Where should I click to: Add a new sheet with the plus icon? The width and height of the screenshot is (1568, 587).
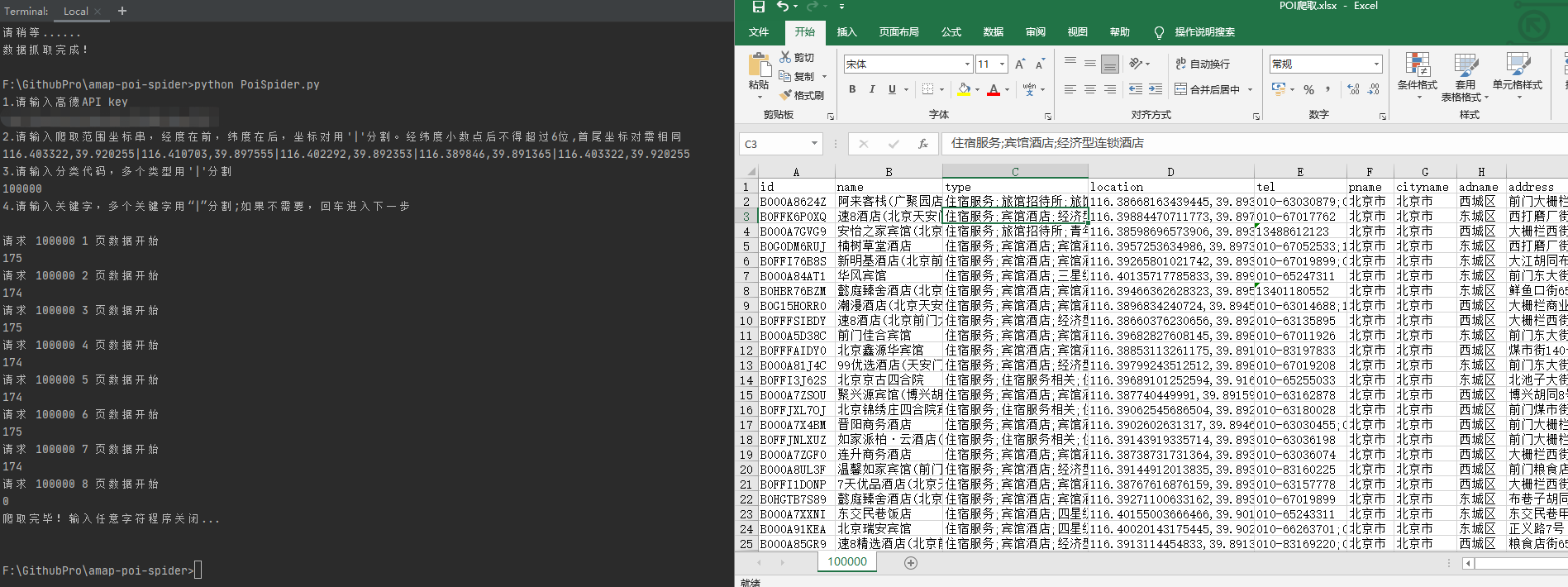coord(910,562)
